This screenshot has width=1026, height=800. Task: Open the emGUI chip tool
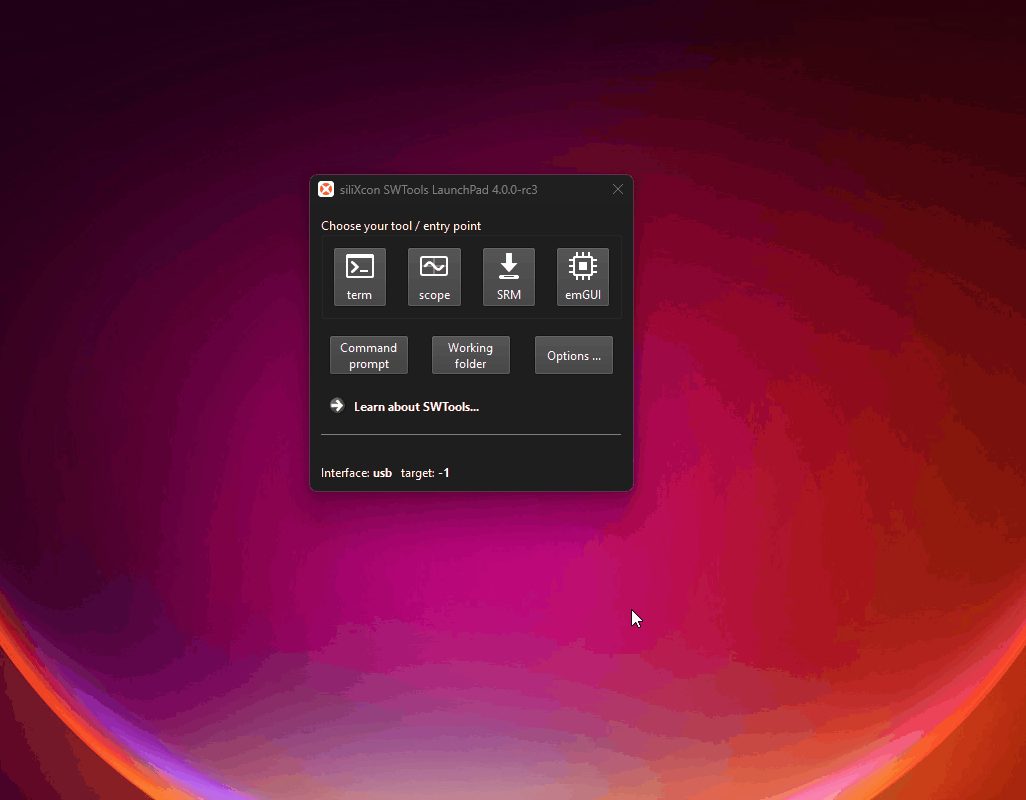click(582, 277)
